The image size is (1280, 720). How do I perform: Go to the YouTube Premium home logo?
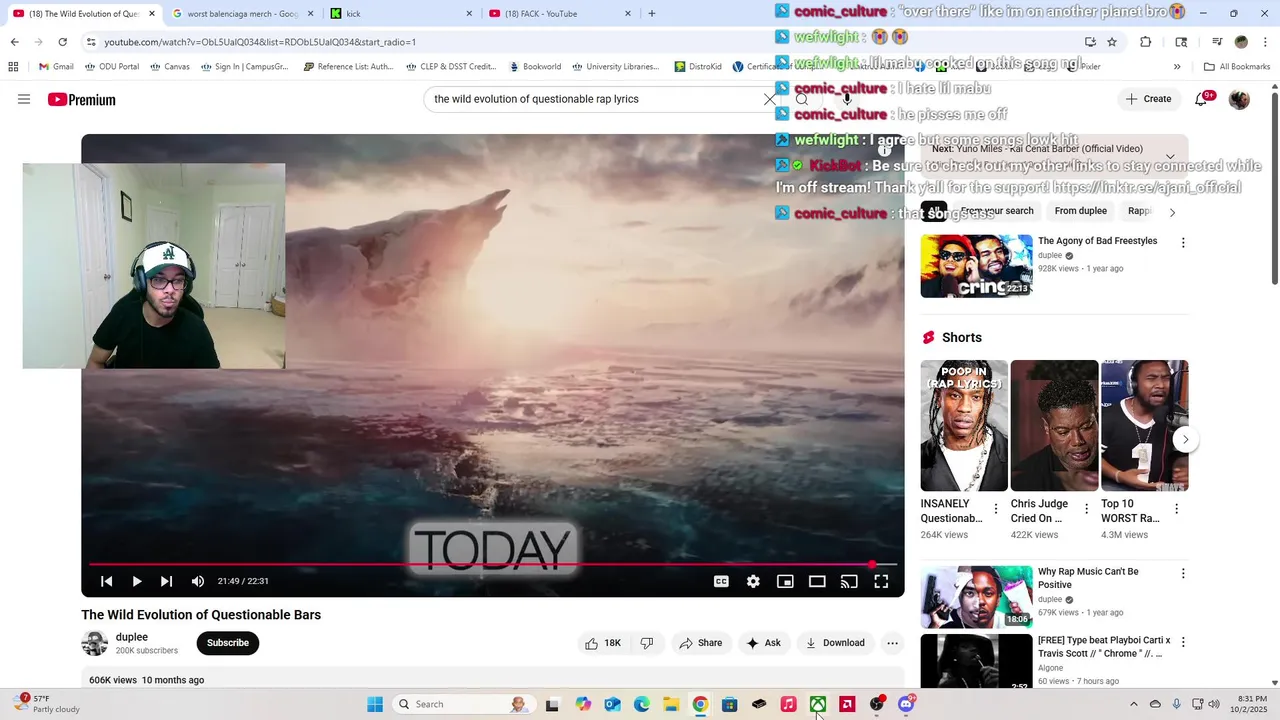[82, 99]
